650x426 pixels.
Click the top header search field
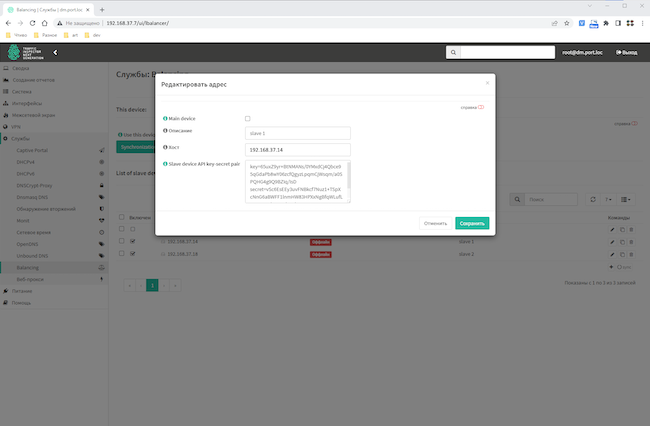tap(507, 52)
